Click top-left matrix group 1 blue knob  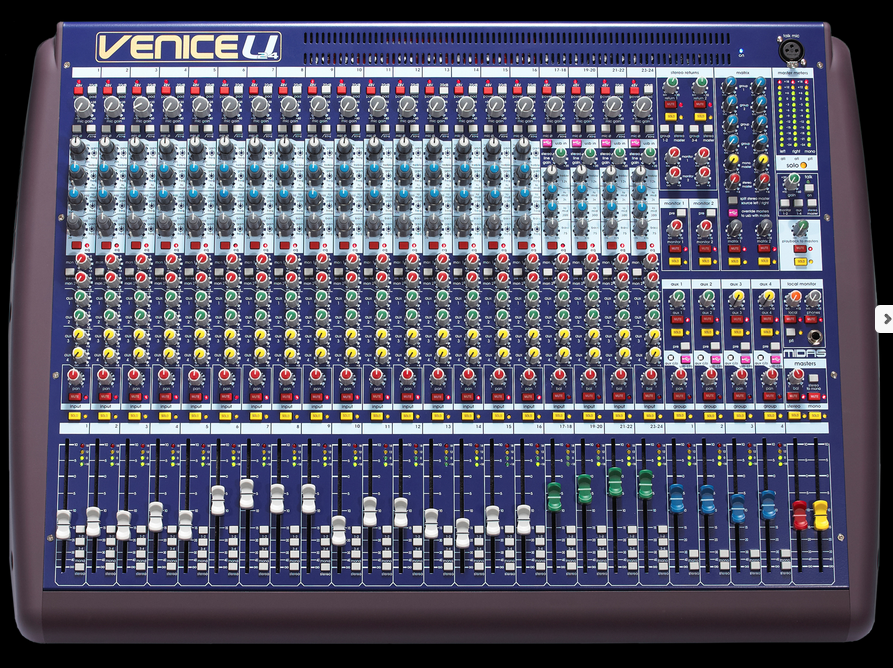pyautogui.click(x=728, y=85)
